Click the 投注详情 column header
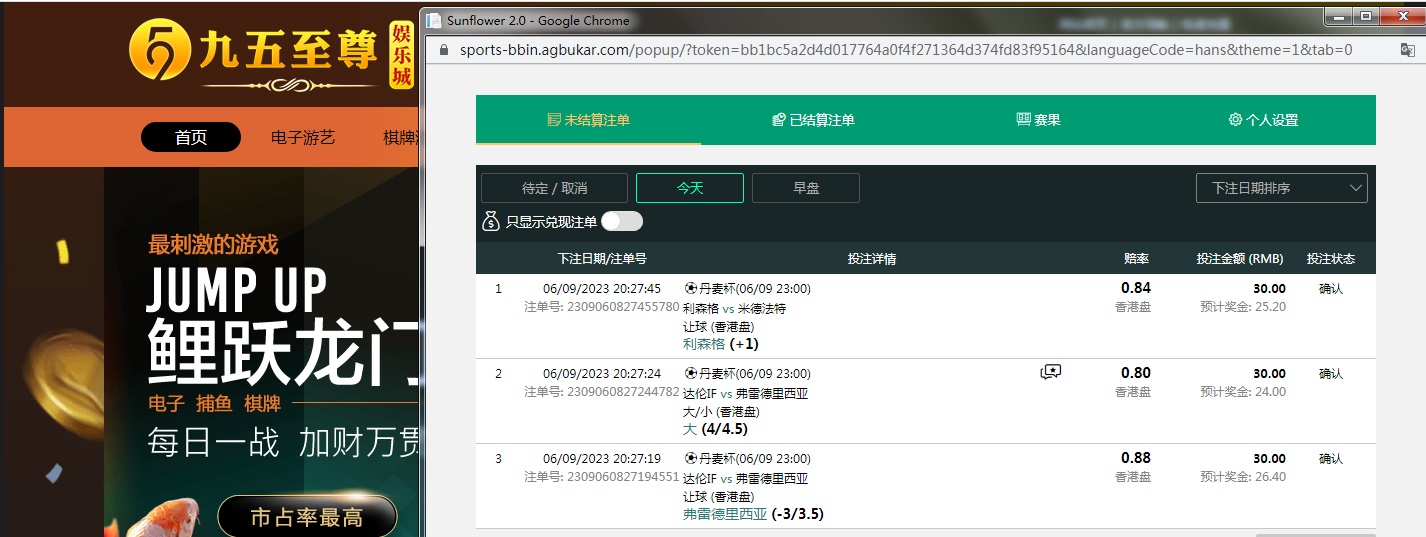The height and width of the screenshot is (537, 1426). pyautogui.click(x=872, y=259)
